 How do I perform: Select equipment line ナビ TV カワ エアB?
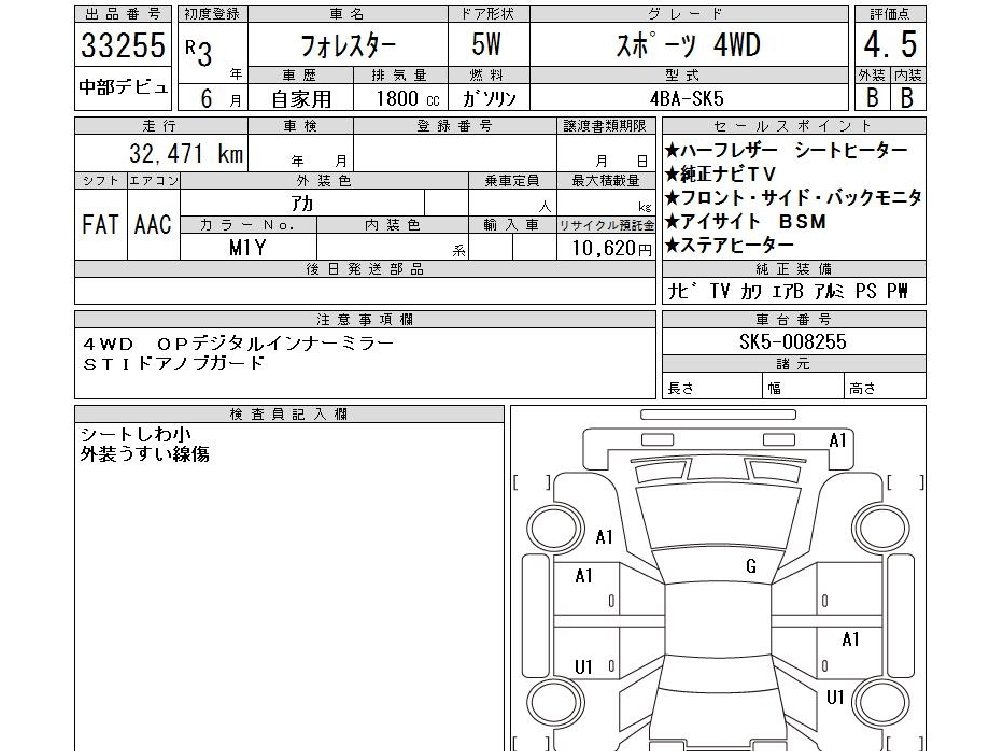(735, 291)
